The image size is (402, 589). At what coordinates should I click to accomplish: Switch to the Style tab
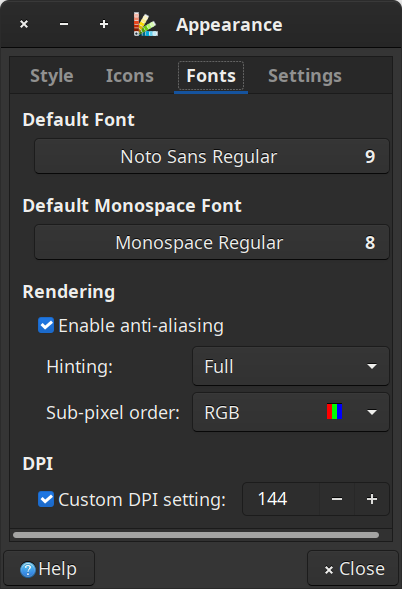pyautogui.click(x=52, y=76)
